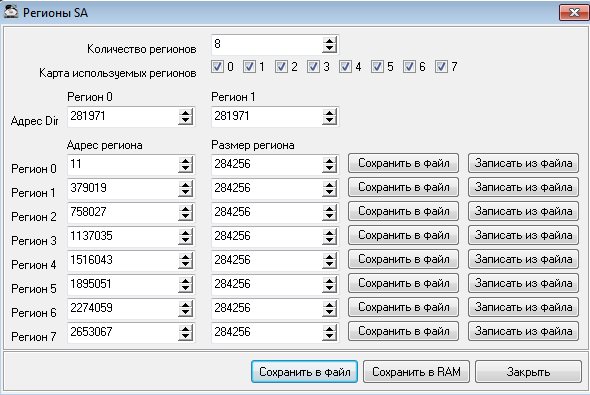Increase Регион 2 size spinner
Viewport: 590px width, 395px height.
click(x=329, y=208)
